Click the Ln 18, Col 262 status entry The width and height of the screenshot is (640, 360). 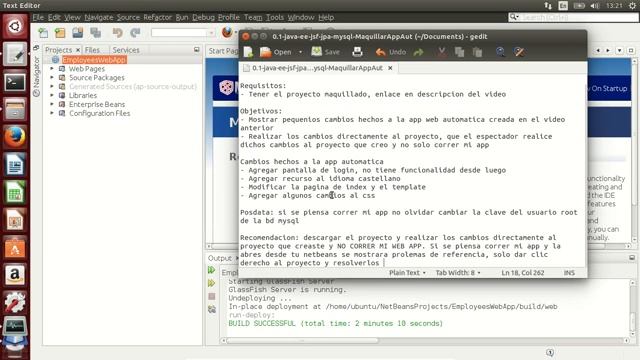[522, 273]
